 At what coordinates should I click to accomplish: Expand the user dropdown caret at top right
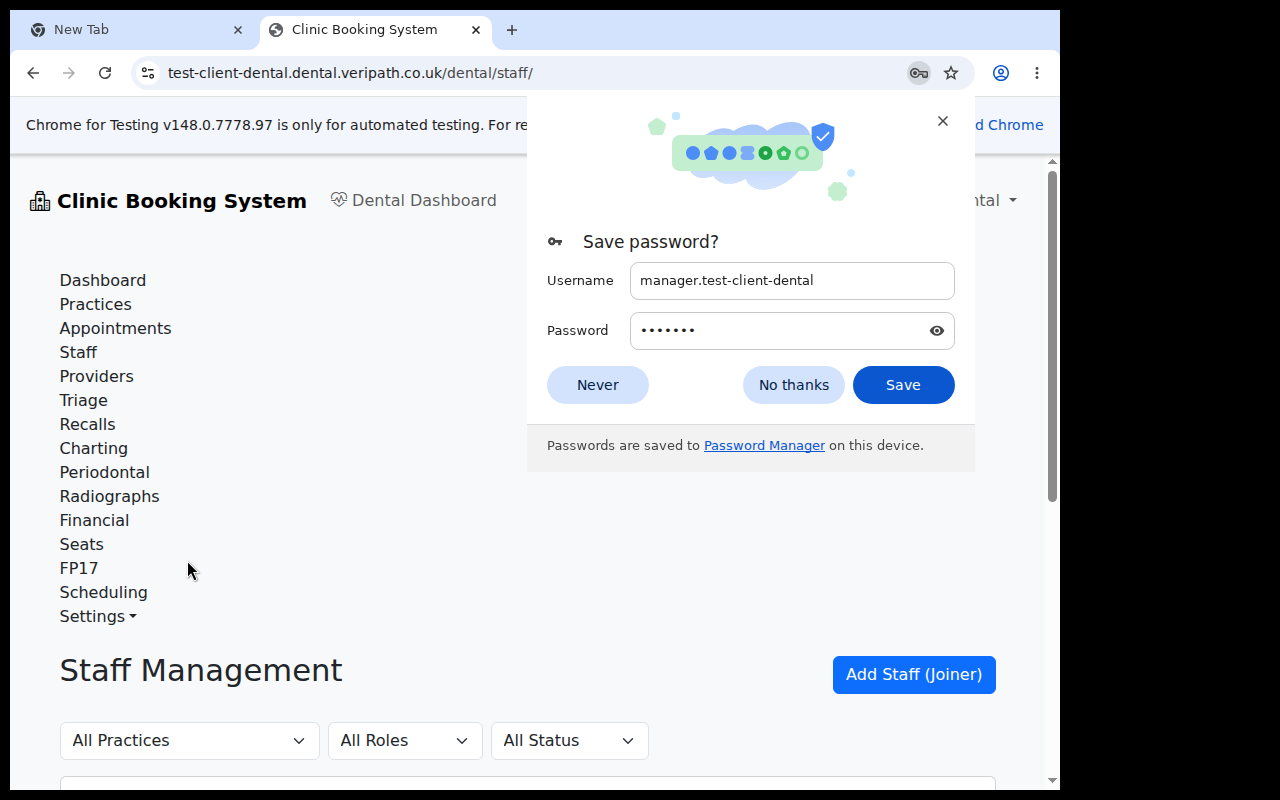tap(1013, 200)
